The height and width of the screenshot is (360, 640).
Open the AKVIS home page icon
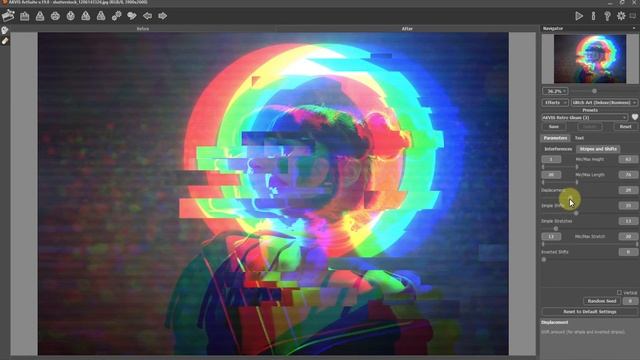coord(8,16)
